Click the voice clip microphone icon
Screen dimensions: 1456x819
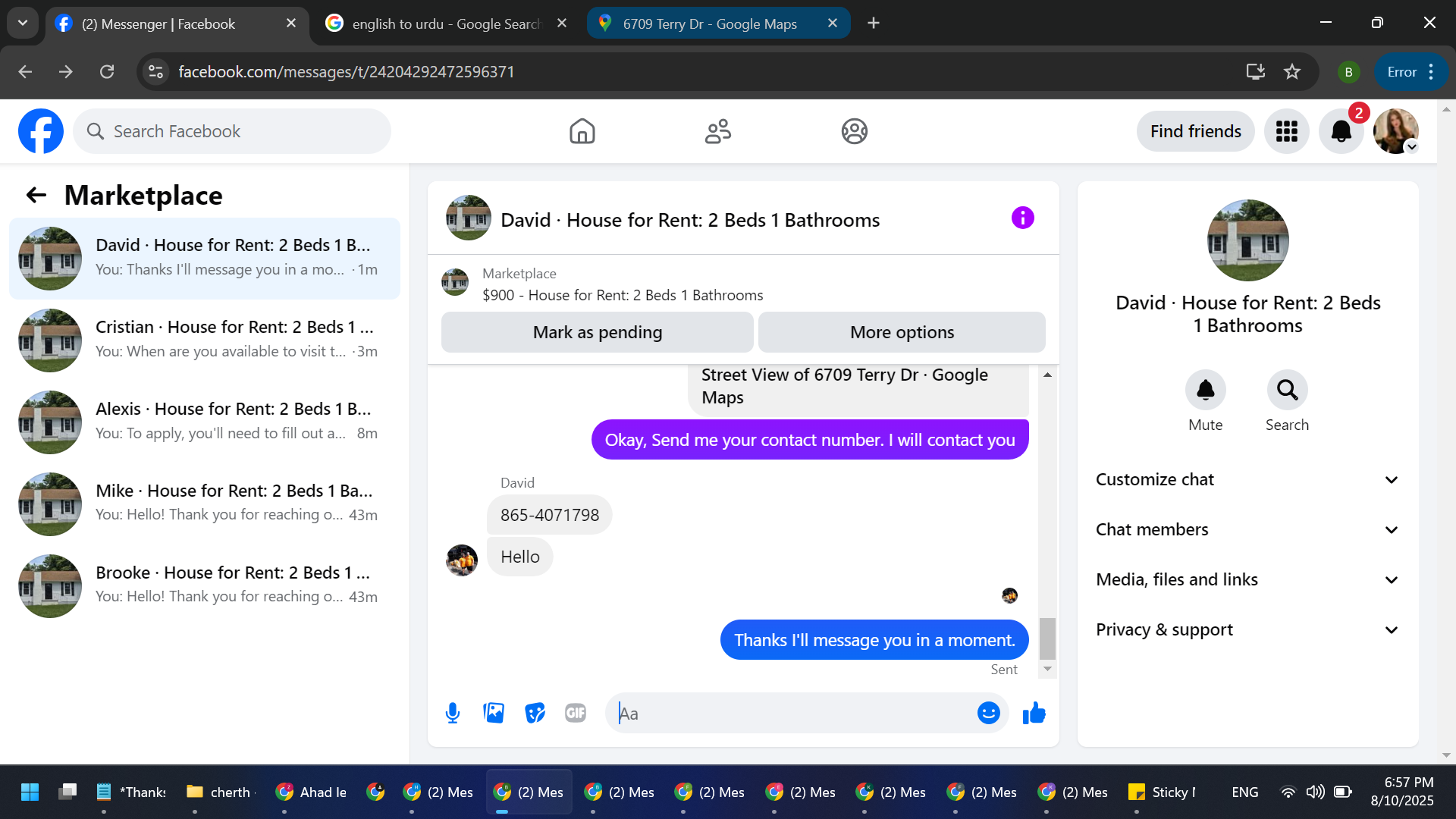tap(453, 713)
